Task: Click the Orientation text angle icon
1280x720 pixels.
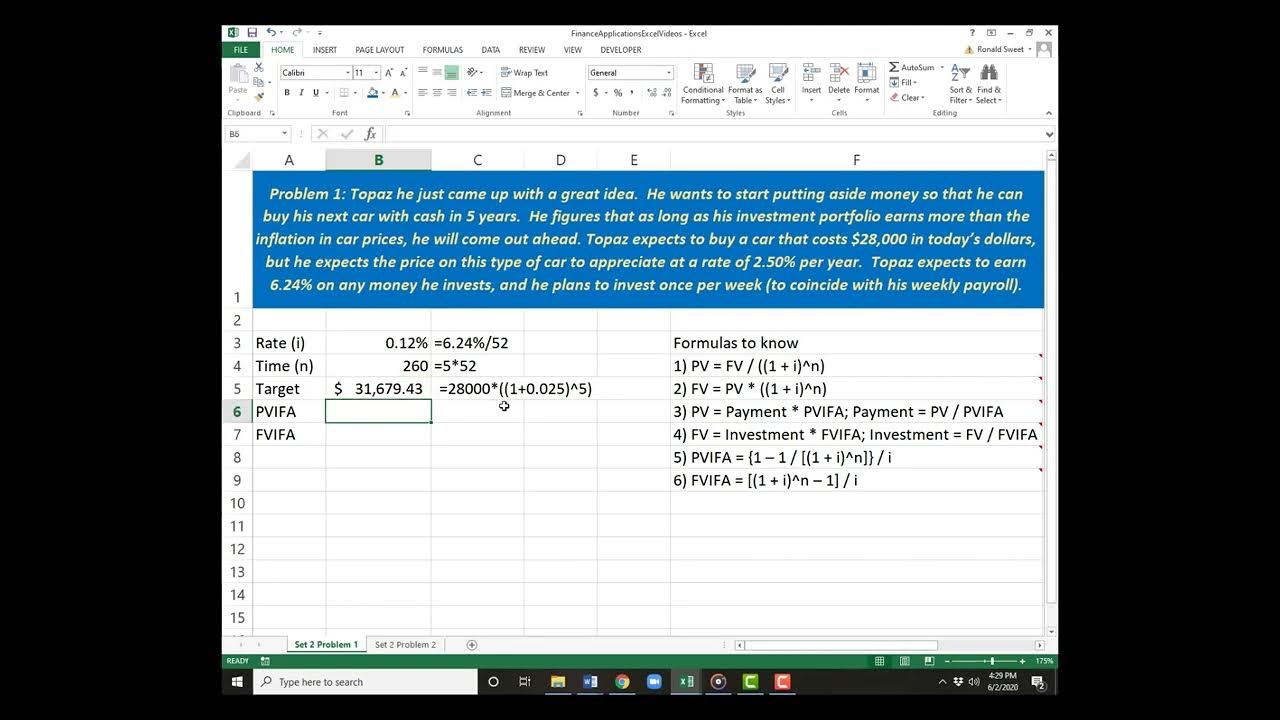Action: point(472,72)
